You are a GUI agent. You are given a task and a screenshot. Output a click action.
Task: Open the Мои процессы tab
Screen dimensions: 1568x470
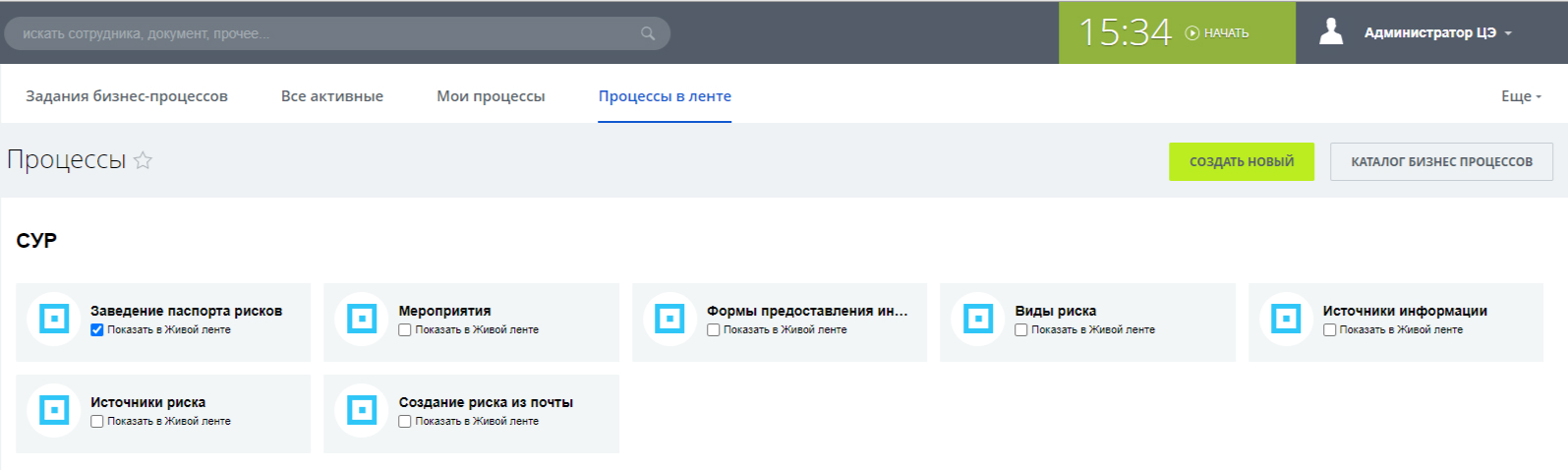point(491,96)
